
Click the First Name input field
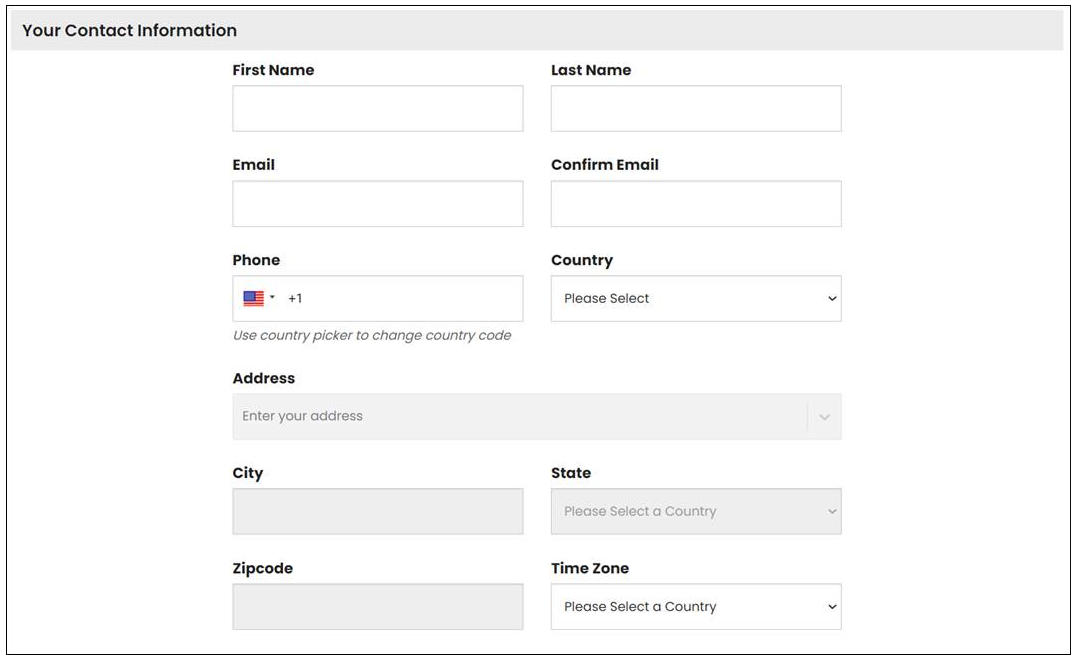point(377,108)
